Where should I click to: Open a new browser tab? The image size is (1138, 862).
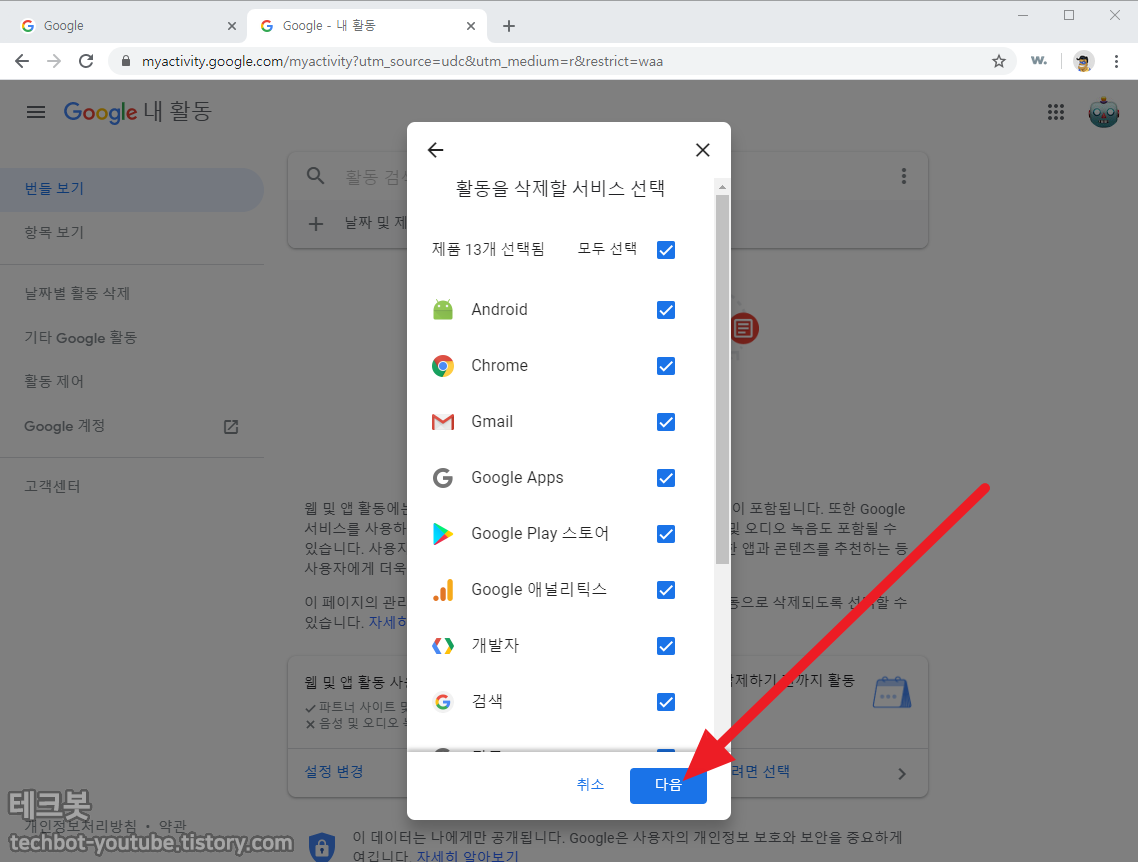(509, 26)
